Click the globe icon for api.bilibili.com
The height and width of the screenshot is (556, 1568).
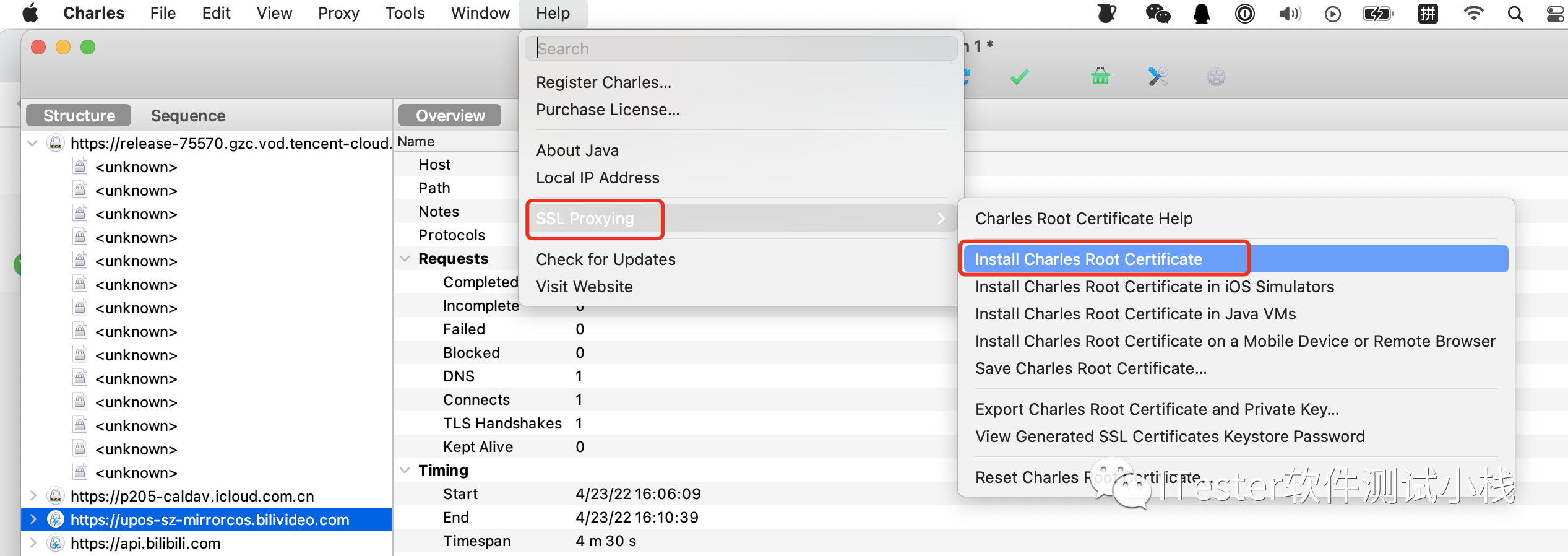click(55, 543)
